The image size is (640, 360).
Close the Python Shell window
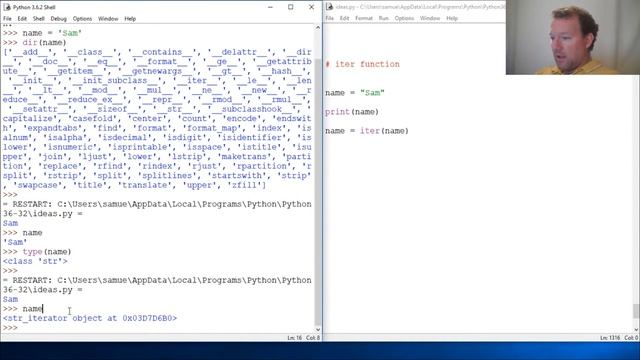(x=311, y=7)
